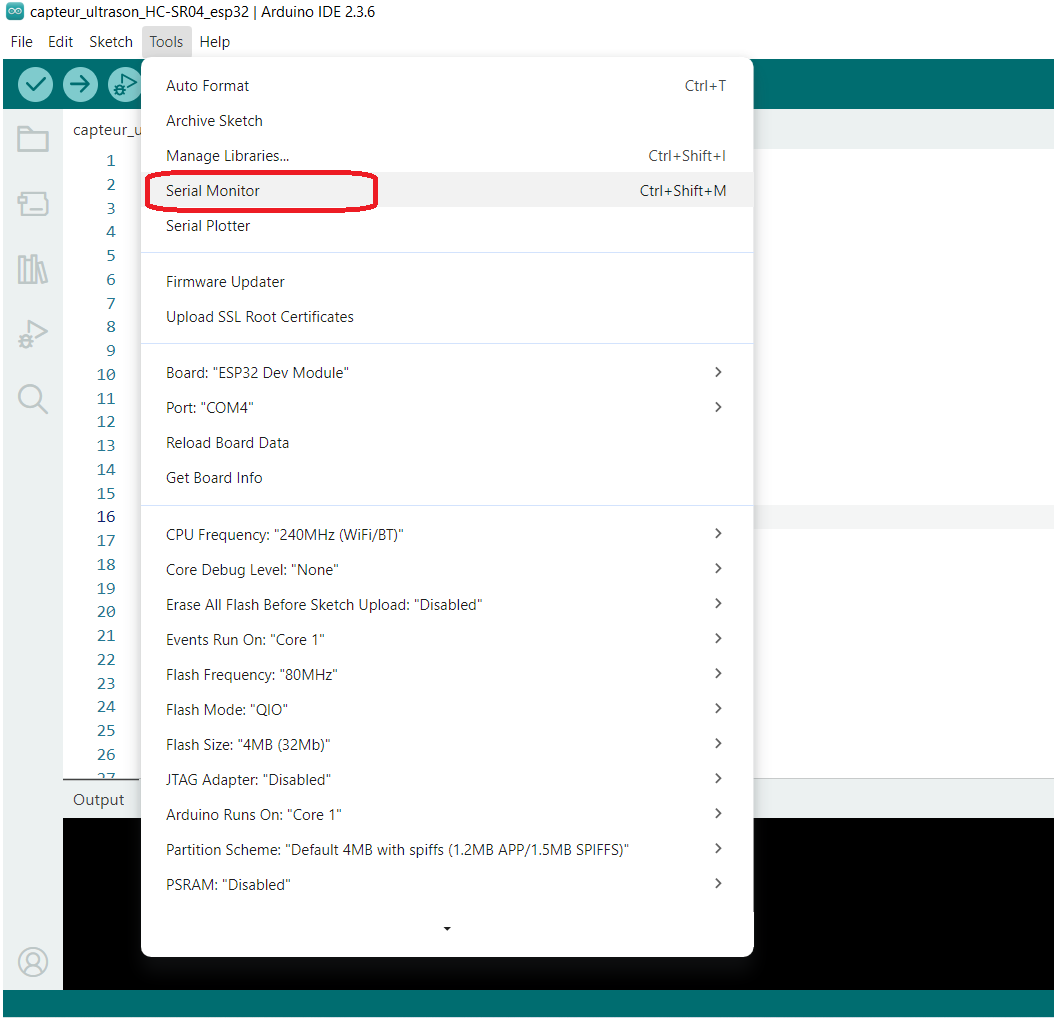Click the Output panel tab
This screenshot has height=1018, width=1054.
click(99, 799)
